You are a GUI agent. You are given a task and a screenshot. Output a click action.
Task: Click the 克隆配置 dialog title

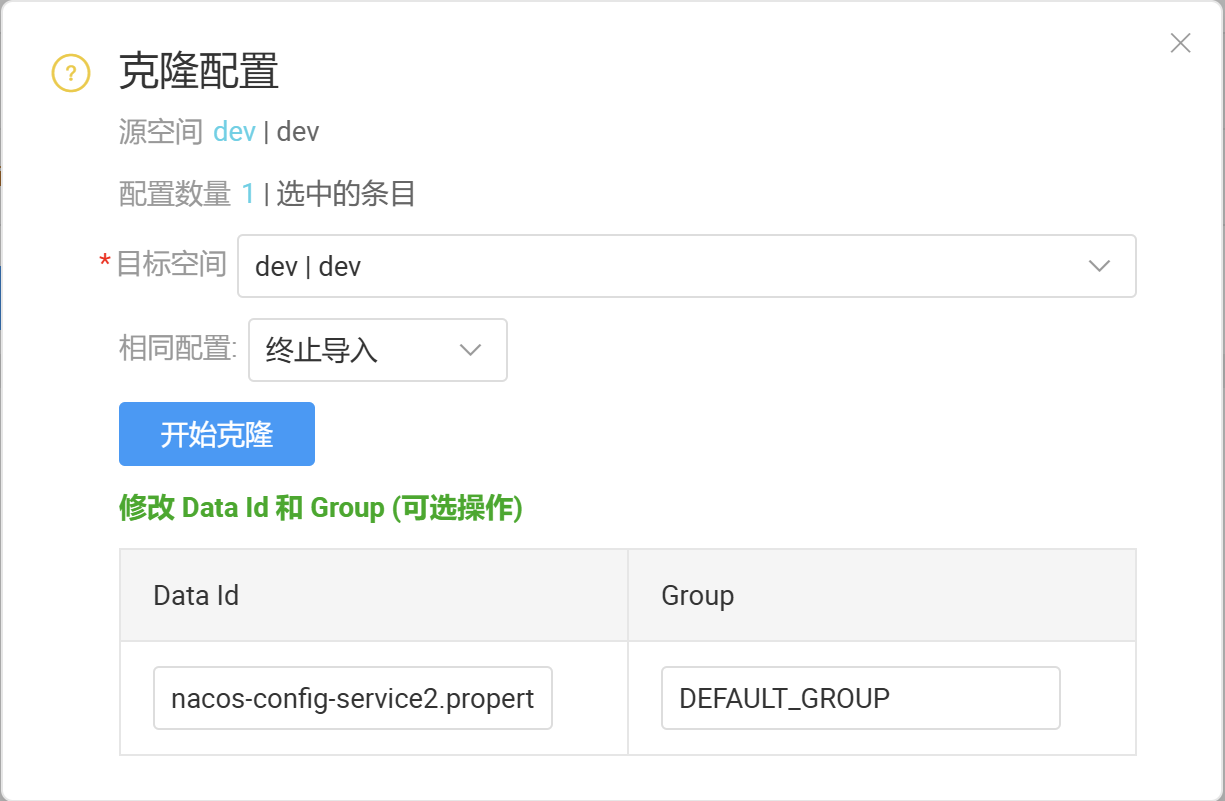tap(199, 72)
